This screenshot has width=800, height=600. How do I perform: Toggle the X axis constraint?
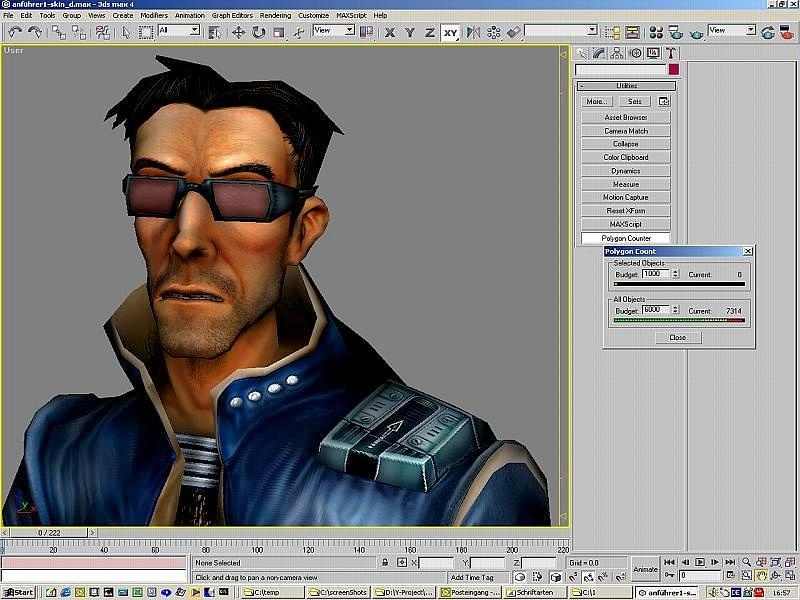tap(390, 32)
